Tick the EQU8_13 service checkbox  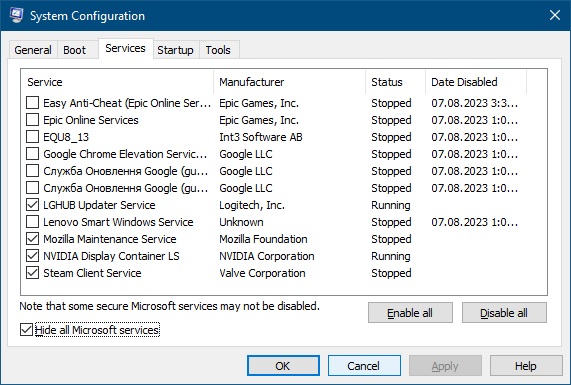click(32, 137)
